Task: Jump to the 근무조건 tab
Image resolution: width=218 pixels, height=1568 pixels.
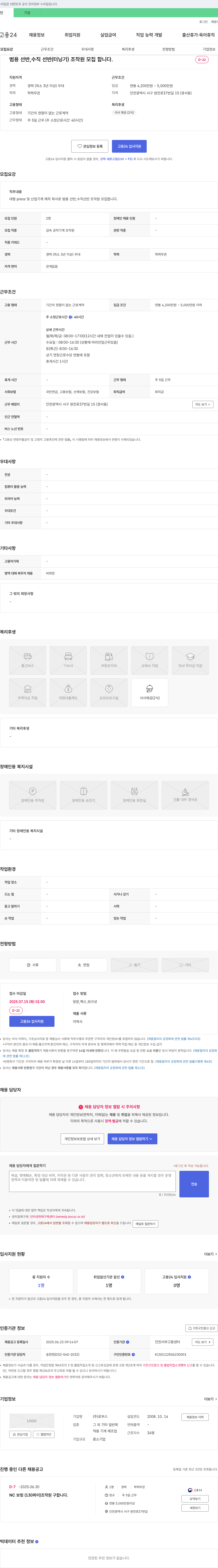Action: [47, 49]
